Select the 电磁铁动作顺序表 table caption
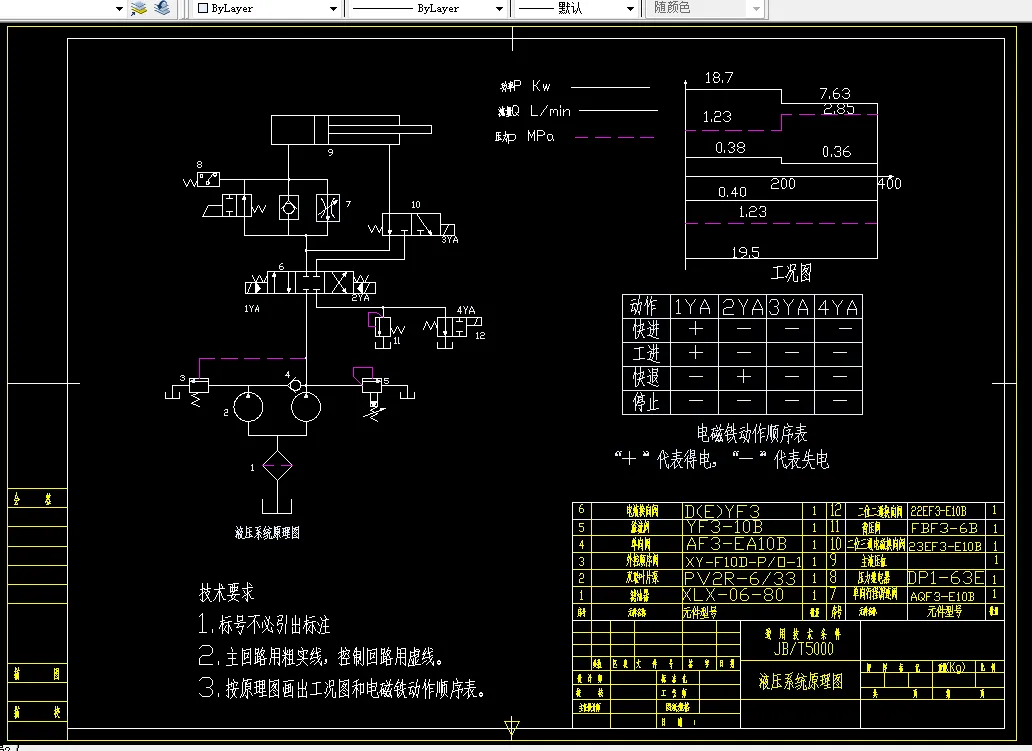The width and height of the screenshot is (1032, 751). coord(752,433)
